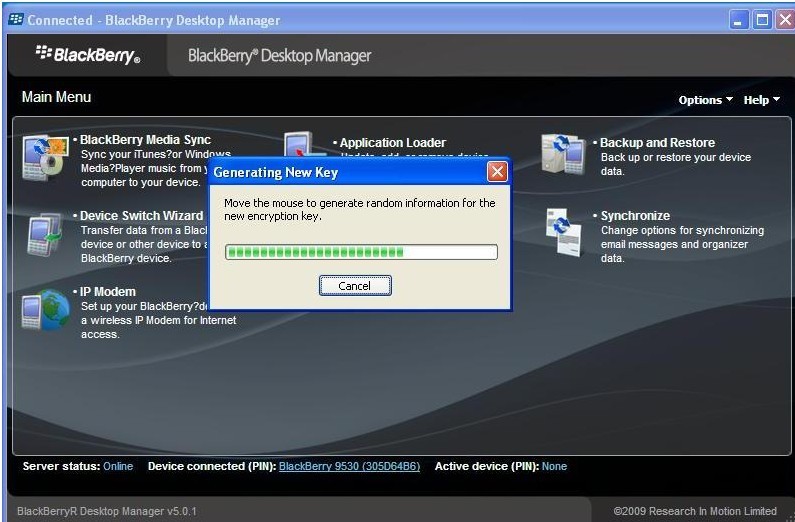The width and height of the screenshot is (795, 522).
Task: Select BlackBerry Media Sync heading
Action: point(145,139)
